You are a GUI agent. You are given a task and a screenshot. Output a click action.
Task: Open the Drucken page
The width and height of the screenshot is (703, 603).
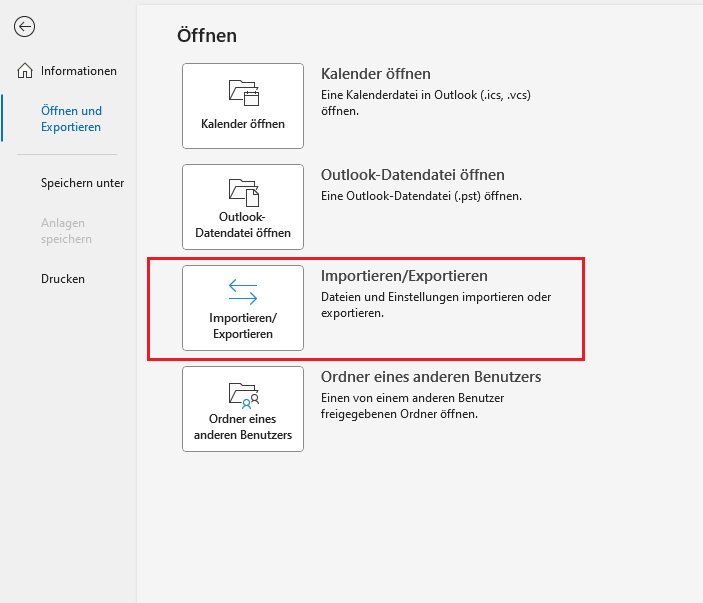(63, 279)
